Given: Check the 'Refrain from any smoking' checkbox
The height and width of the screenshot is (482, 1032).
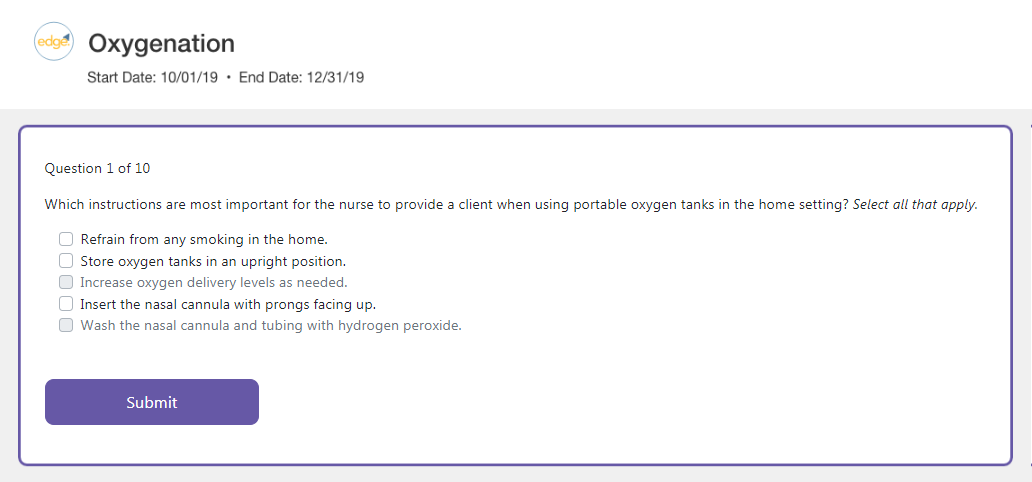Looking at the screenshot, I should [66, 239].
